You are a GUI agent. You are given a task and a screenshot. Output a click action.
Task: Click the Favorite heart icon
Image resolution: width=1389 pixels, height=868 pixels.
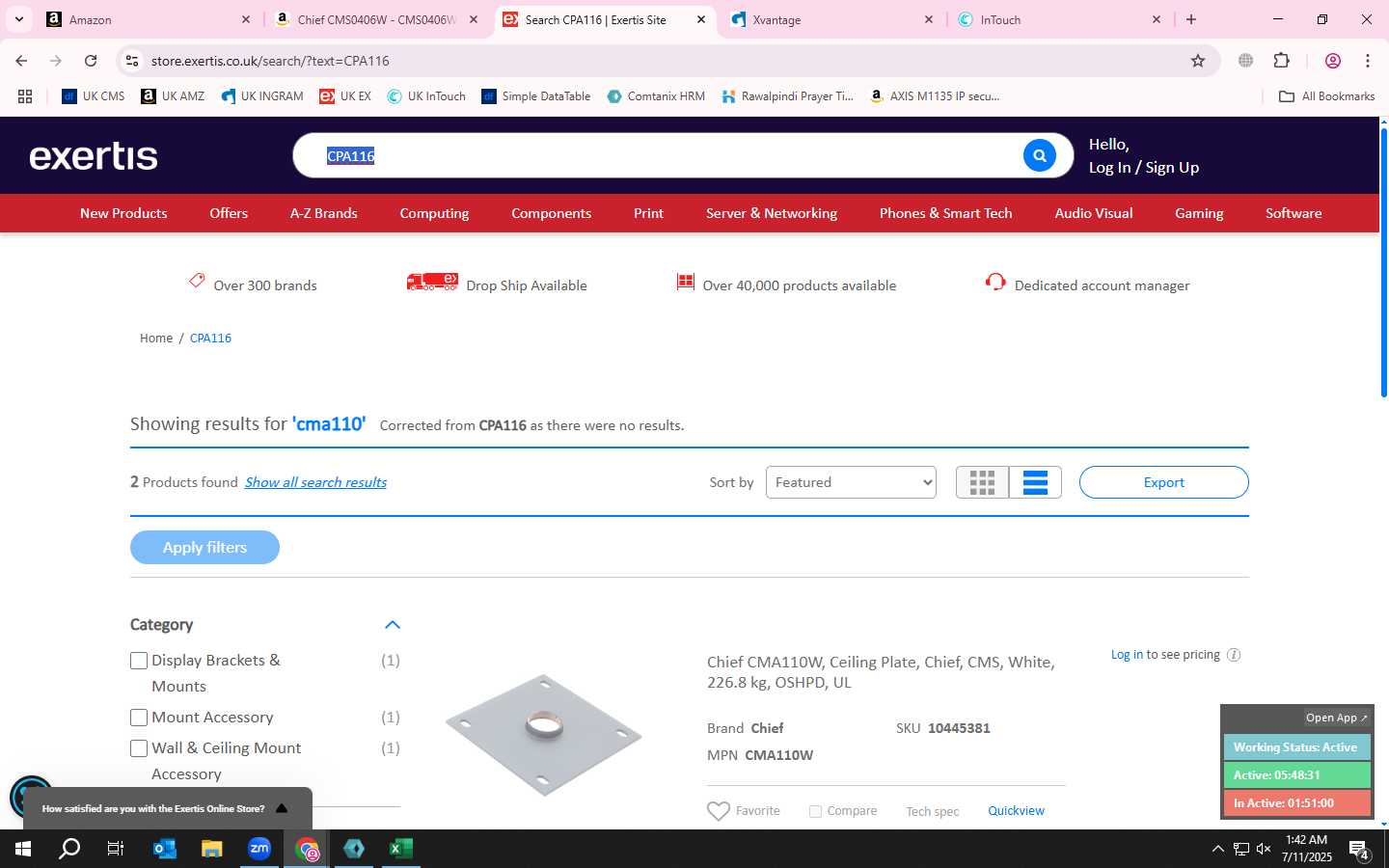719,811
